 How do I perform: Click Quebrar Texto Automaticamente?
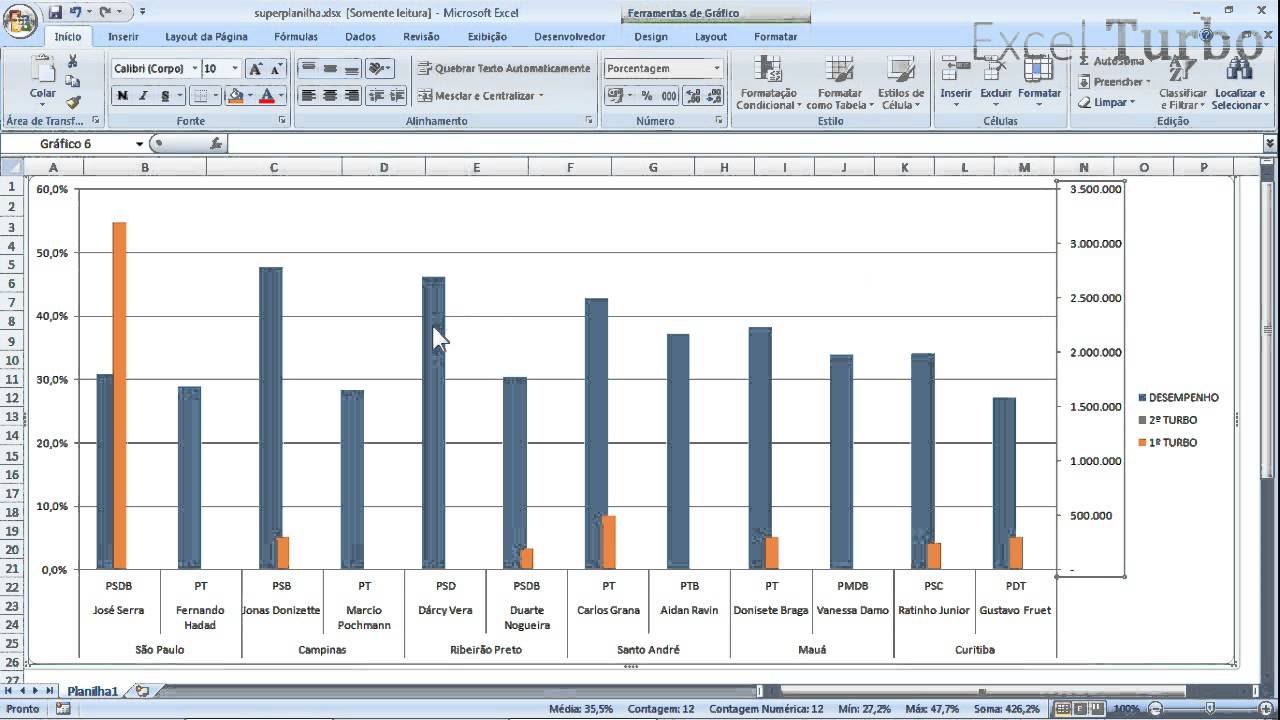pyautogui.click(x=504, y=69)
